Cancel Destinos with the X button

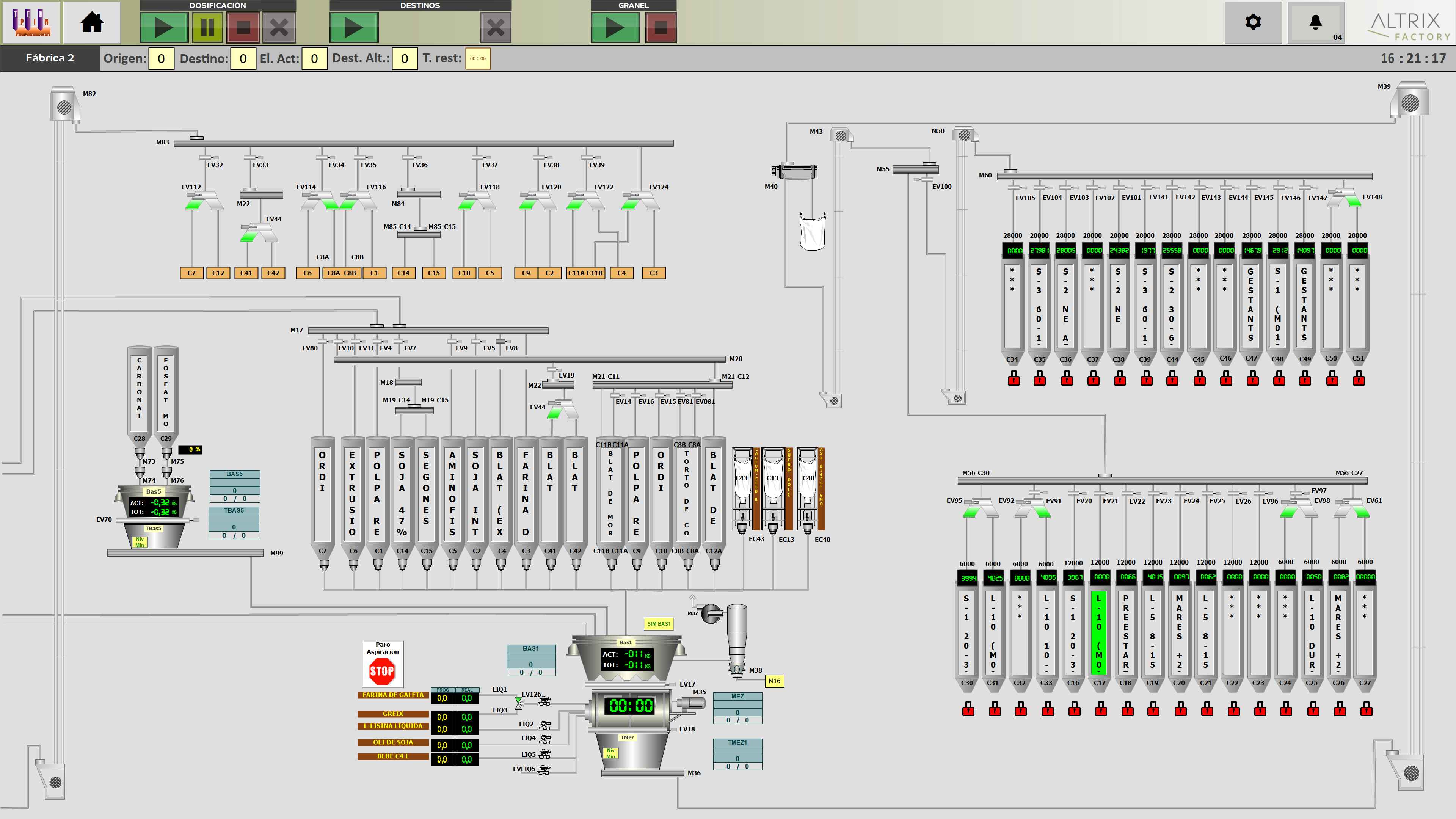tap(495, 27)
